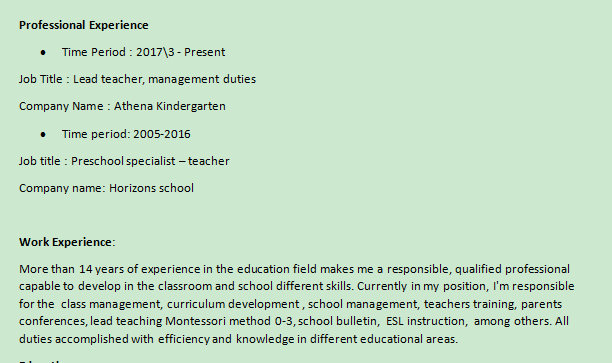Viewport: 612px width, 363px height.
Task: Click on 'Athena Kindergarten' company name
Action: click(169, 106)
